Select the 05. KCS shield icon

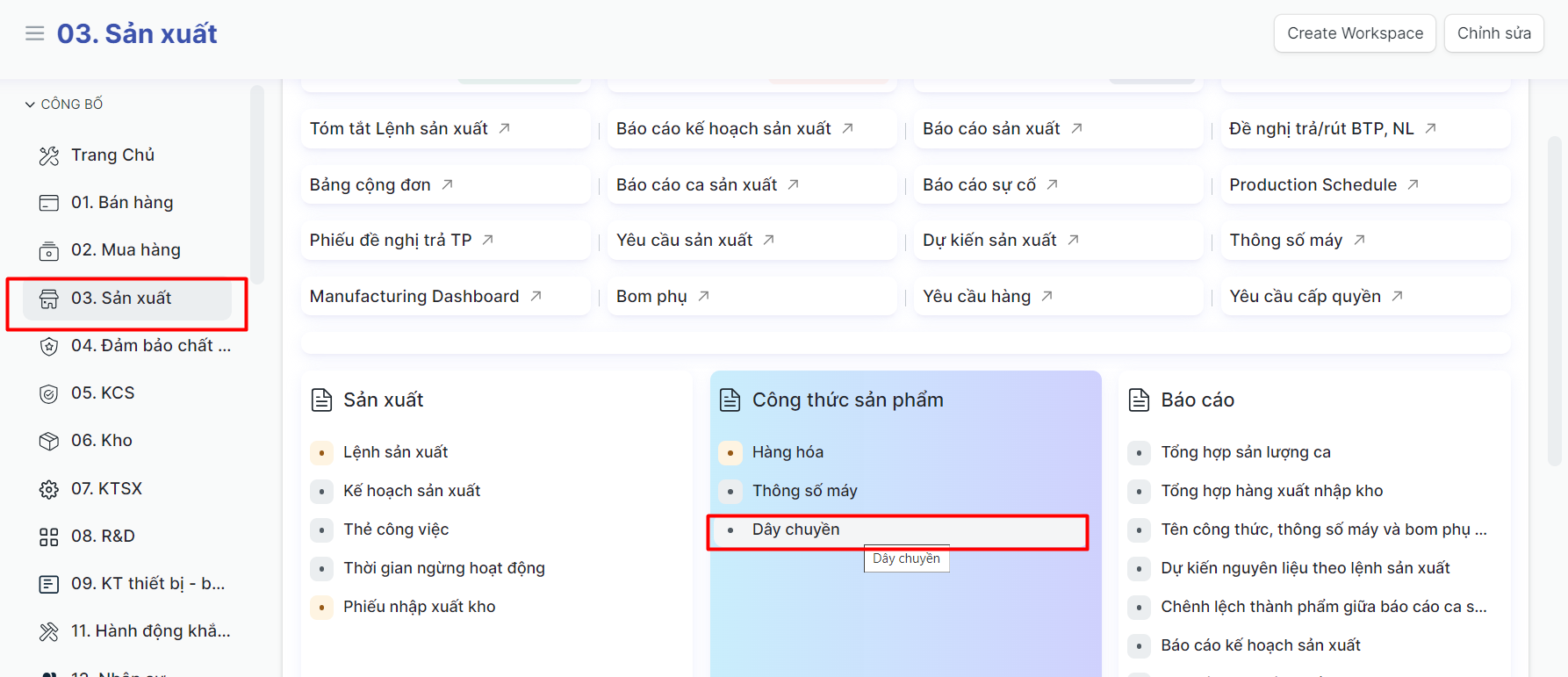[49, 394]
